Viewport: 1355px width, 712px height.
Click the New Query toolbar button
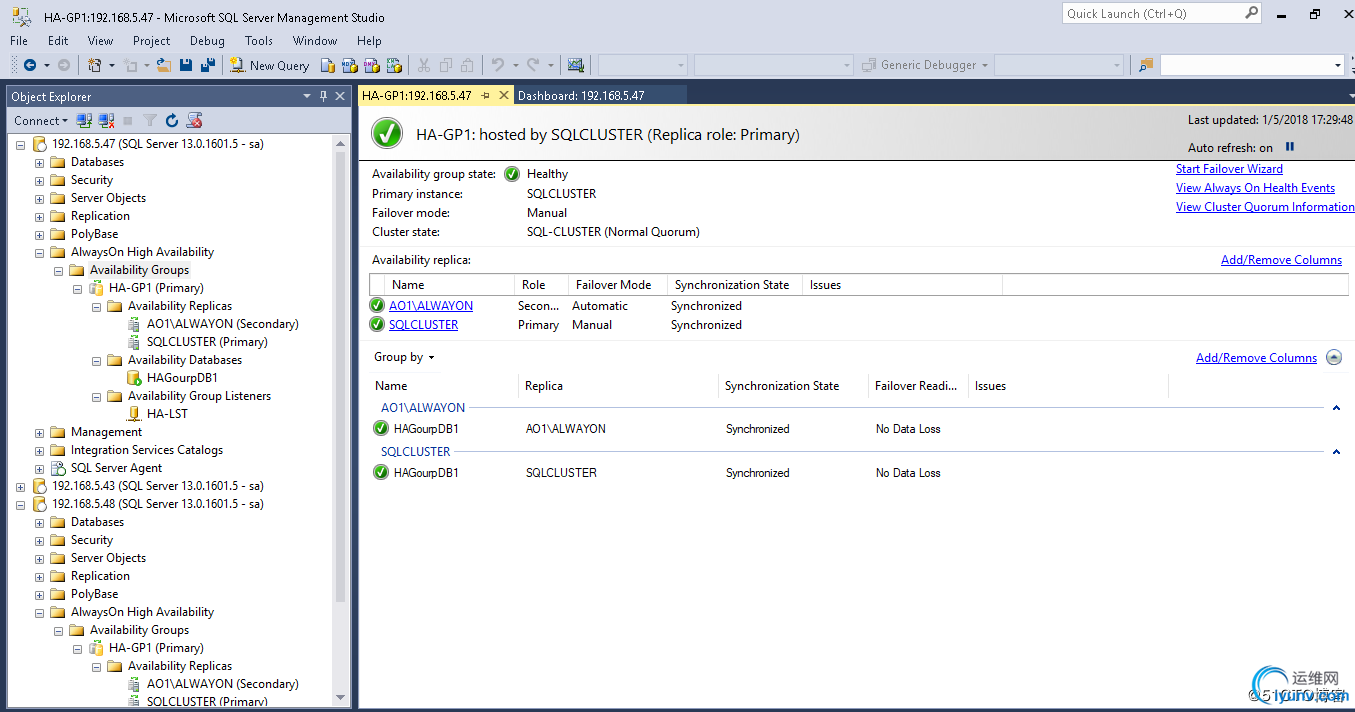point(269,65)
